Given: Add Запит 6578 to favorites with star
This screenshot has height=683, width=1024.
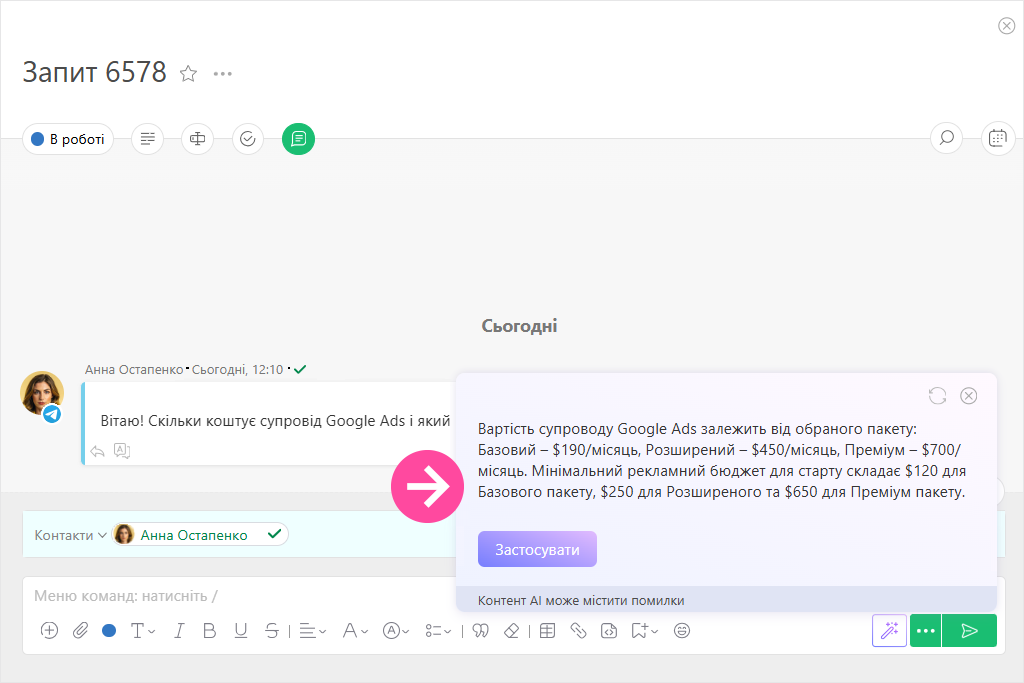Looking at the screenshot, I should click(x=188, y=73).
